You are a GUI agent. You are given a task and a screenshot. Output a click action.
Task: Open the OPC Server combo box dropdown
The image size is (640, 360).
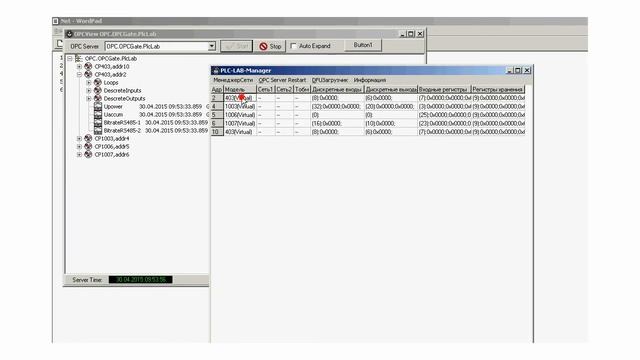tap(212, 46)
